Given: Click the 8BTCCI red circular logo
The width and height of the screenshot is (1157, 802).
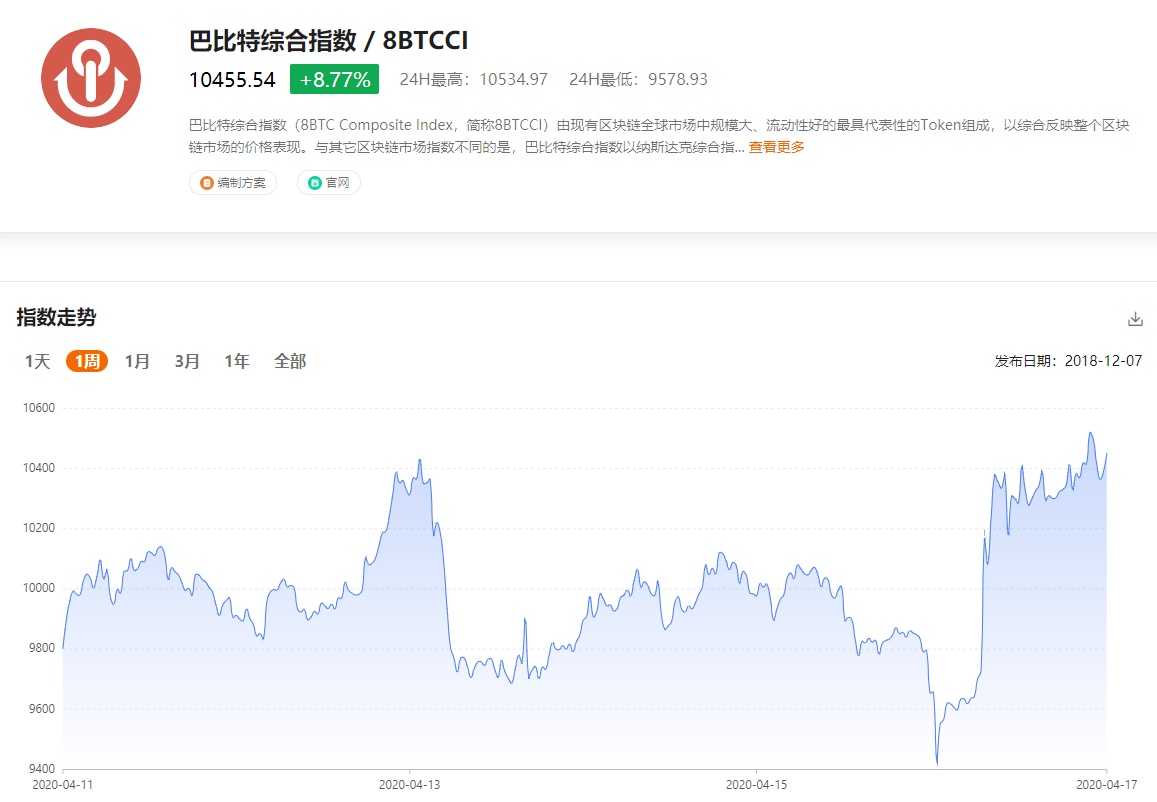Looking at the screenshot, I should (91, 78).
